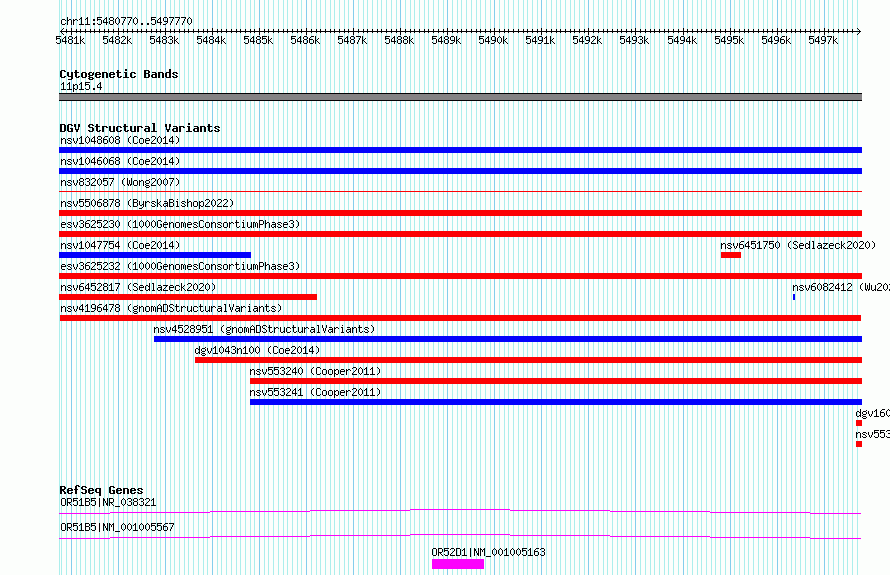Image resolution: width=890 pixels, height=575 pixels.
Task: Click the 5493k ruler tick label
Action: pos(634,40)
